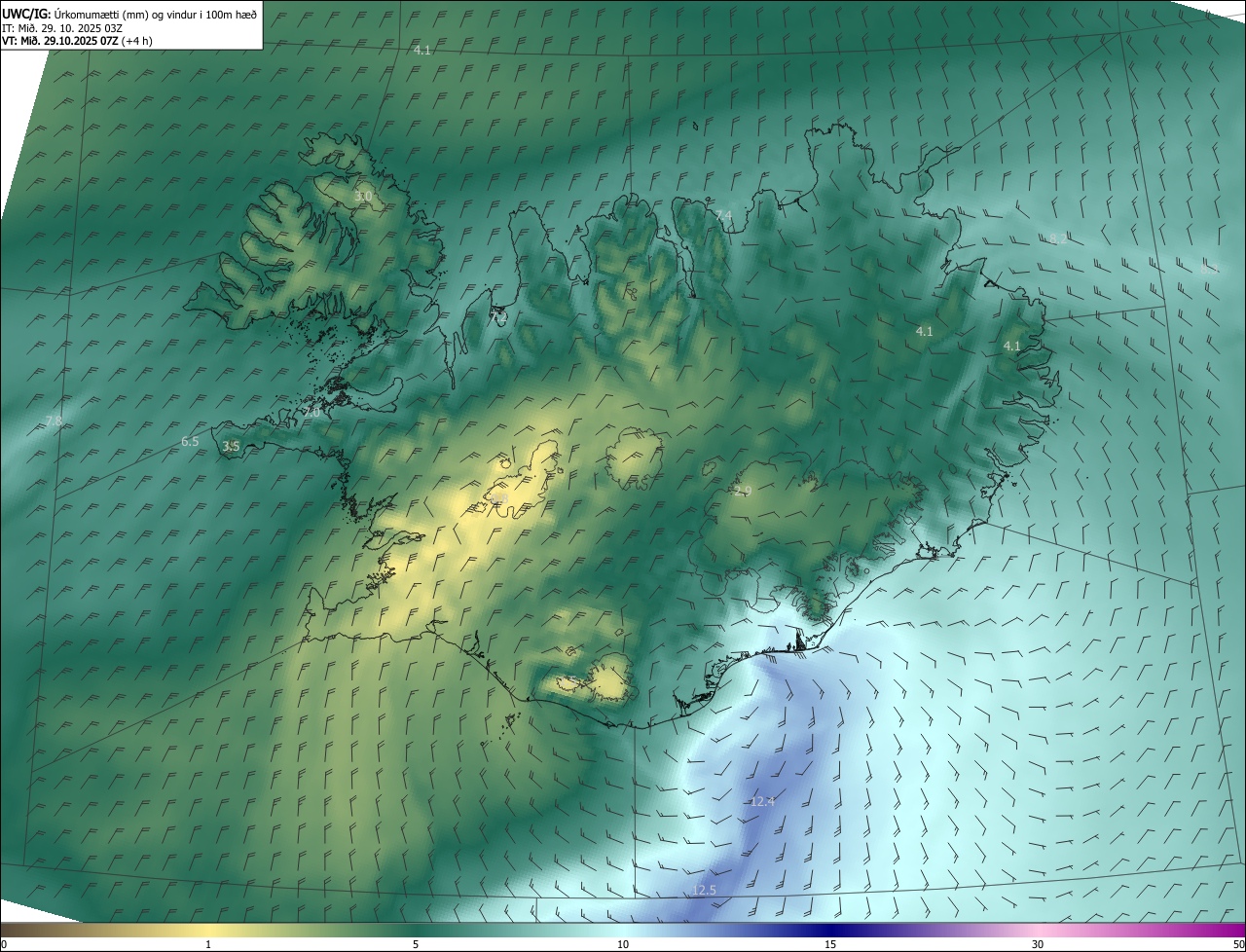Screen dimensions: 1246x952
Task: Click the 4.1 value in the northern sea
Action: click(x=421, y=50)
